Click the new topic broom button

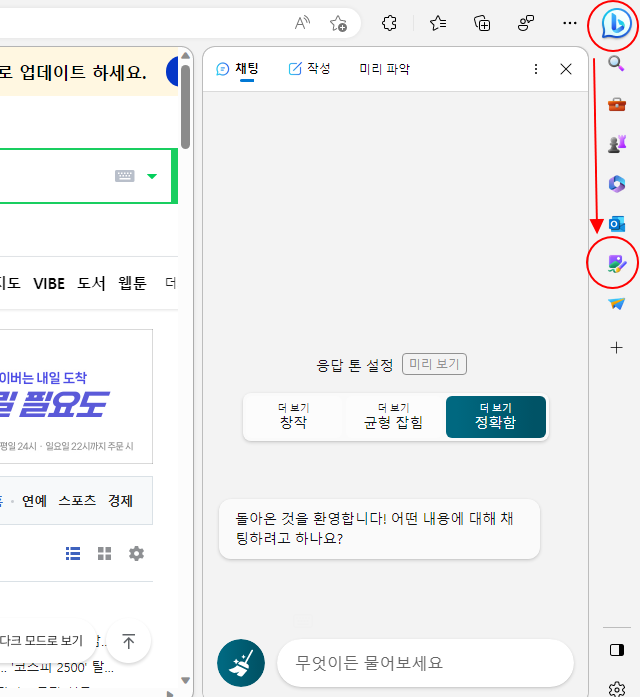coord(241,663)
